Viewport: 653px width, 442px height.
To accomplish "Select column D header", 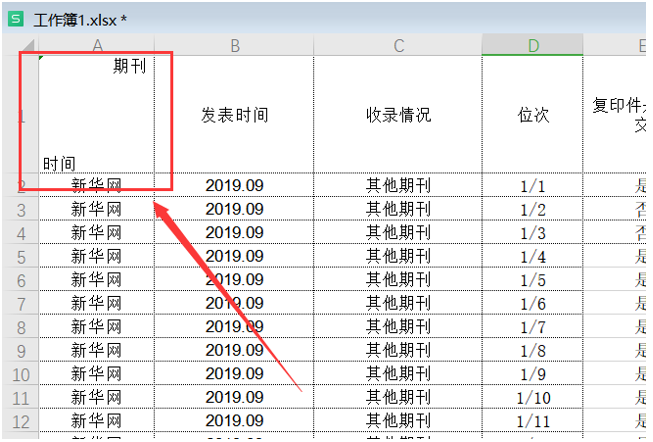I will tap(533, 45).
